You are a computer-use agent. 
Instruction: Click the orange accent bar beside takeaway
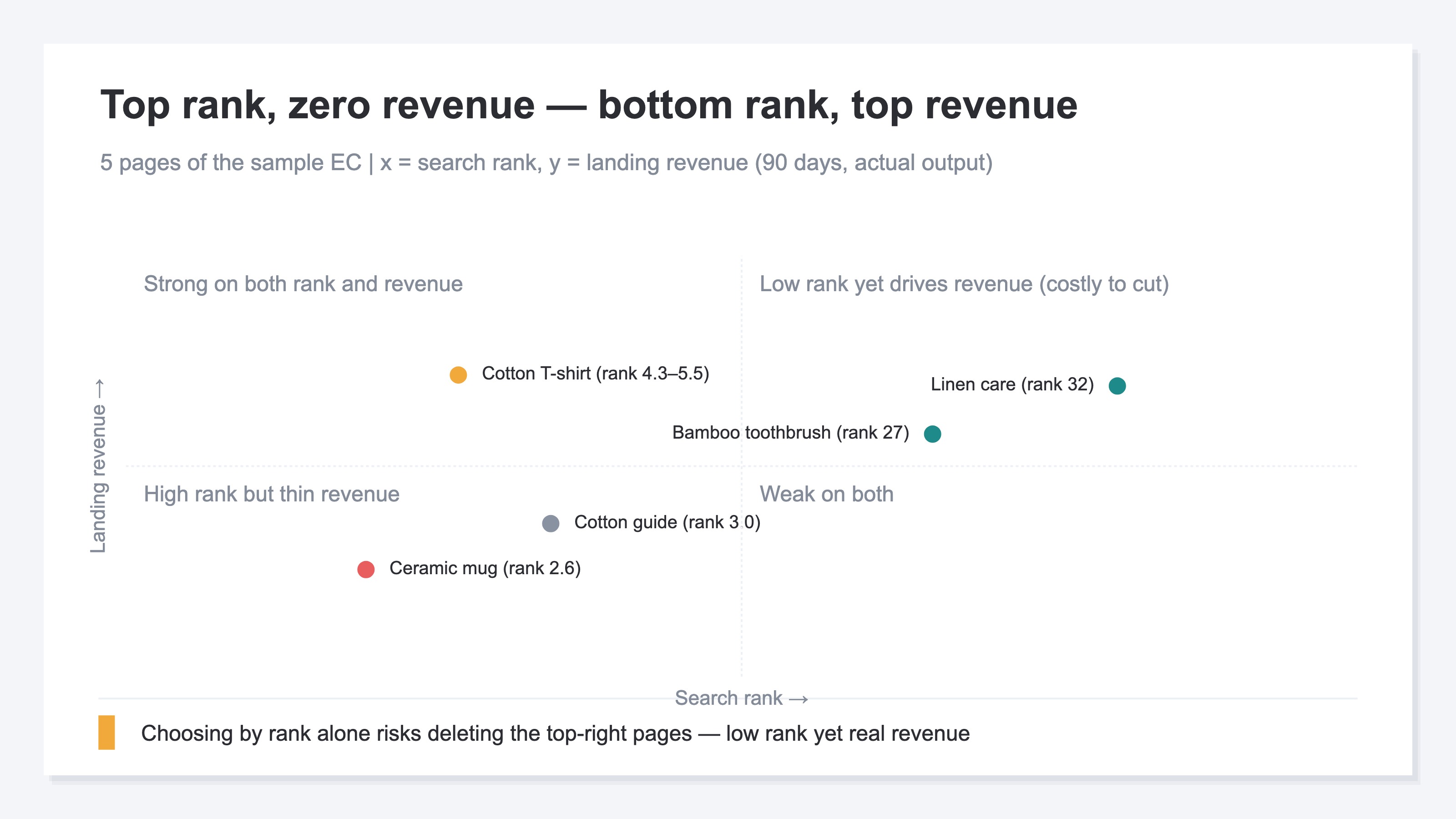pos(106,733)
